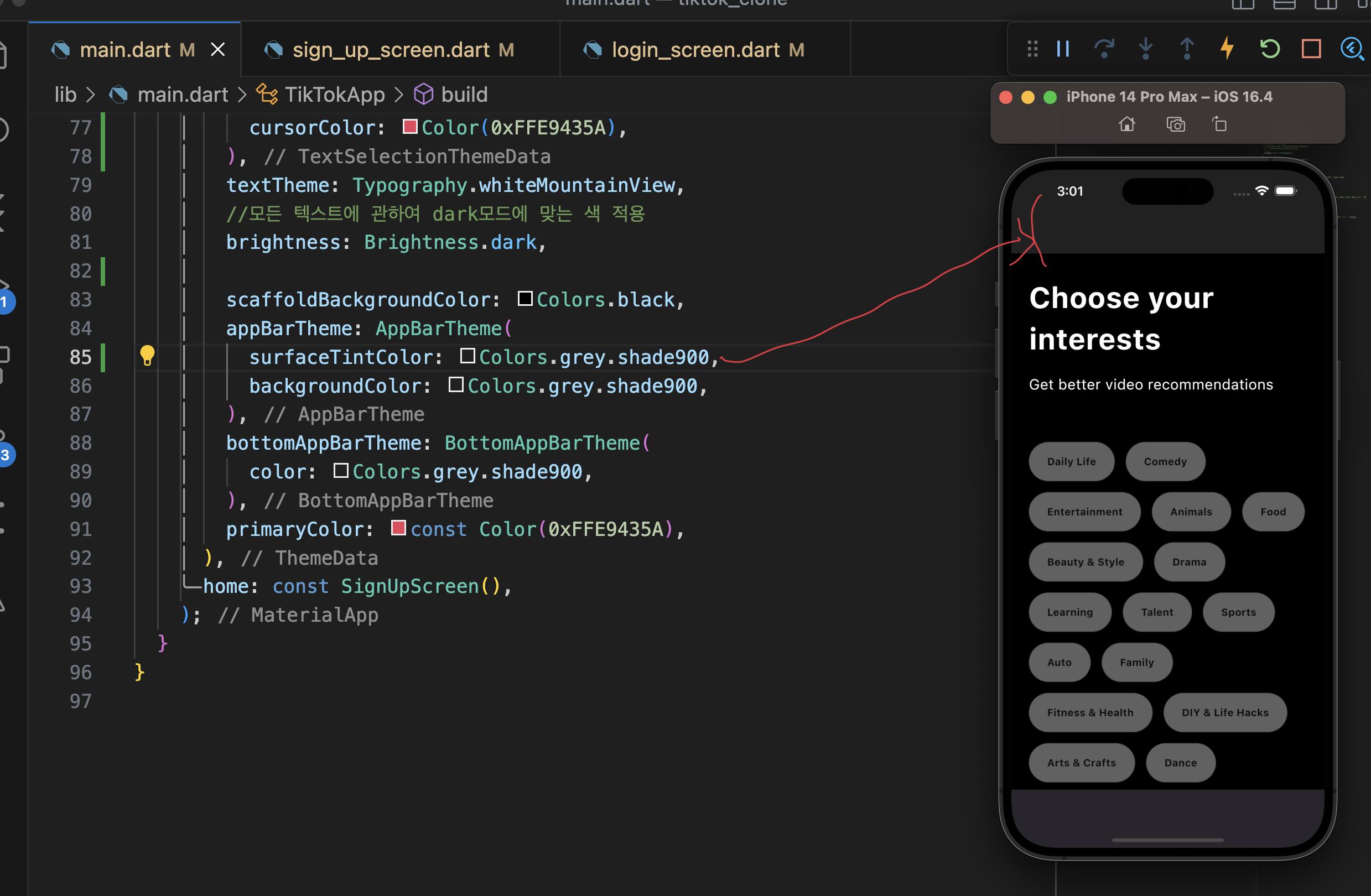This screenshot has height=896, width=1371.
Task: Open the build breadcrumb symbol list
Action: pos(464,95)
